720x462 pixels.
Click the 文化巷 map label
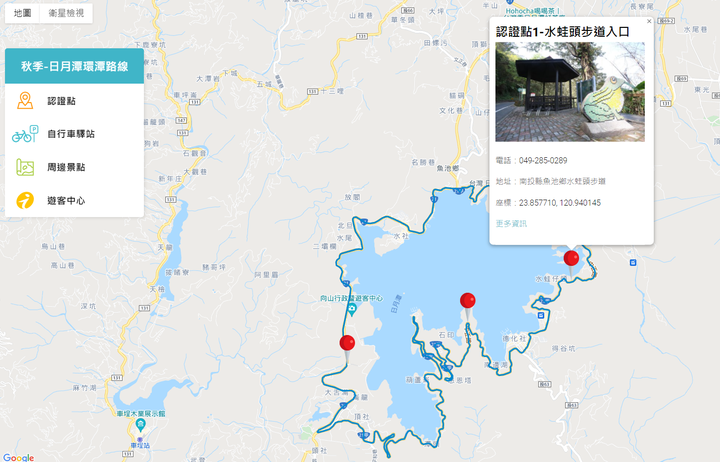pyautogui.click(x=451, y=111)
